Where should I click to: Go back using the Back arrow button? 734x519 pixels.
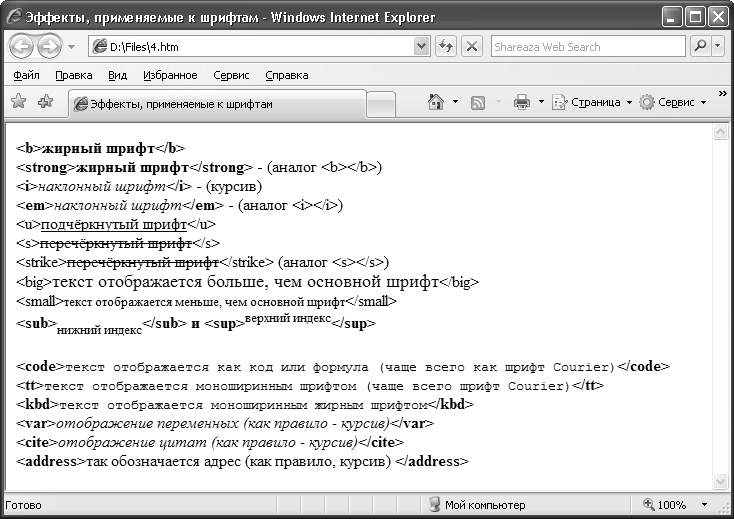(21, 46)
